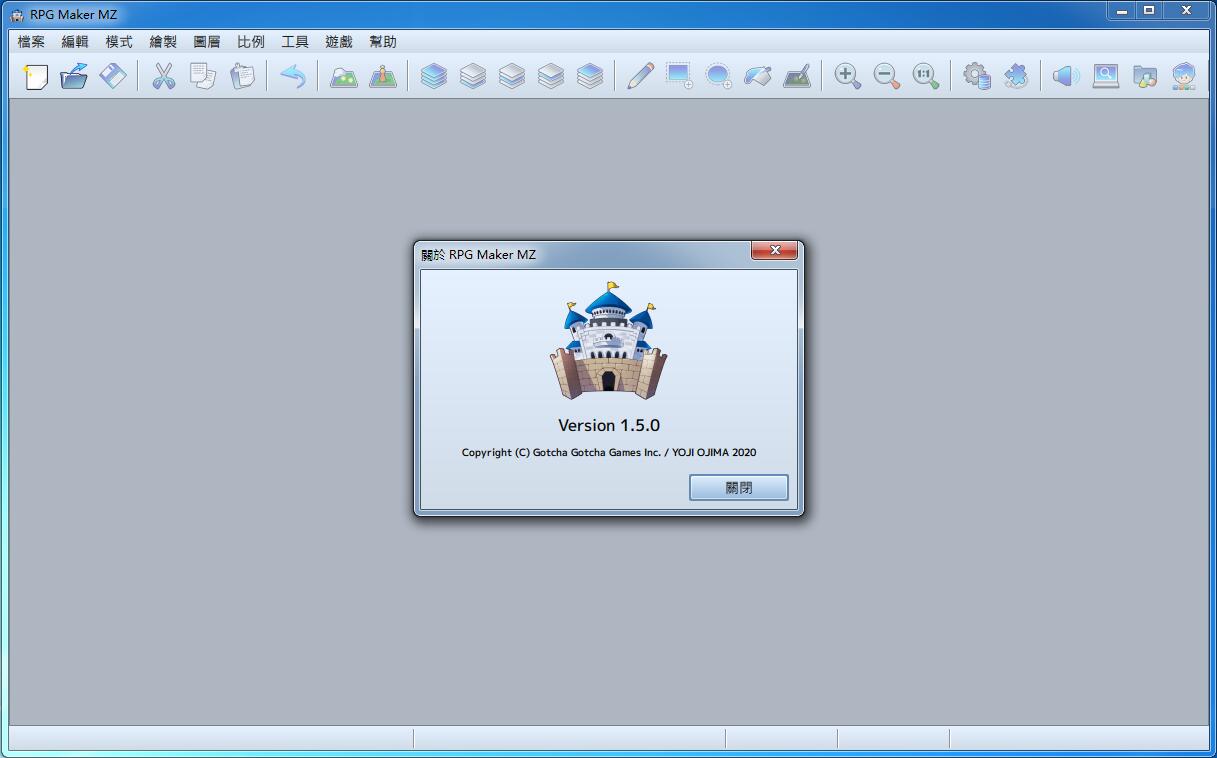Create a new project from the toolbar
This screenshot has width=1217, height=758.
click(x=36, y=76)
